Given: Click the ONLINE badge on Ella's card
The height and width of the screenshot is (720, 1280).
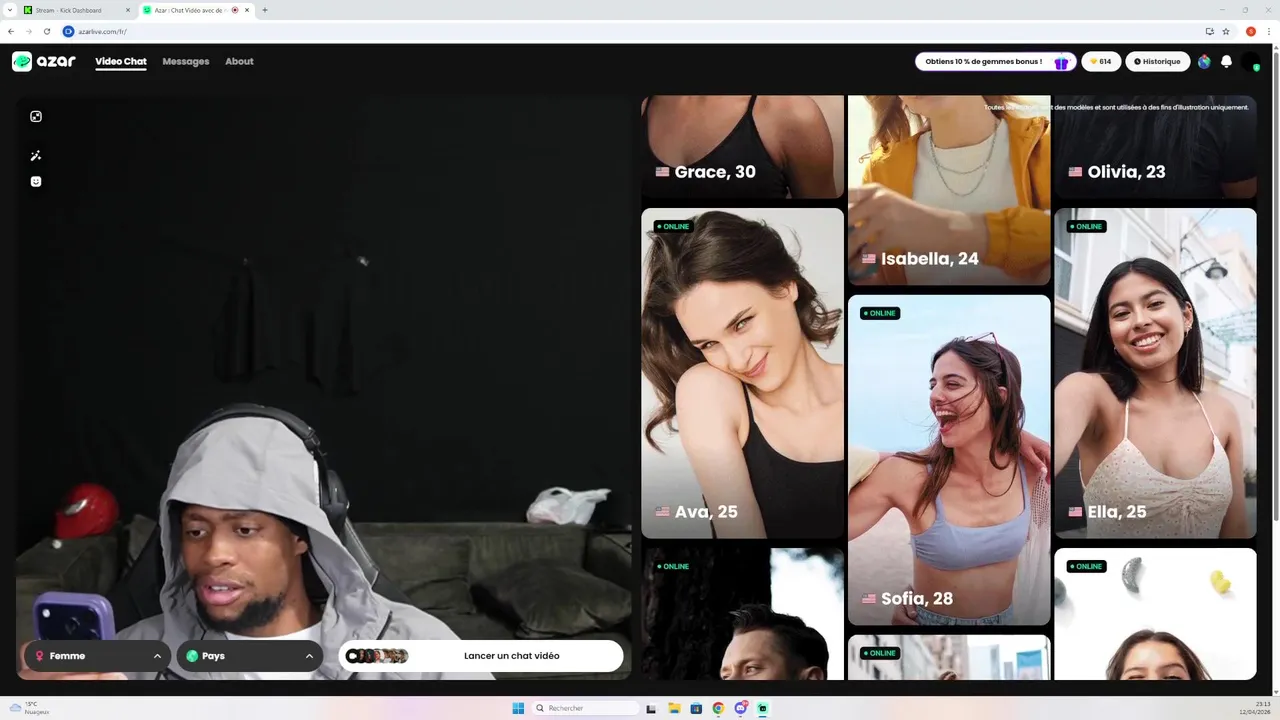Looking at the screenshot, I should [1086, 226].
